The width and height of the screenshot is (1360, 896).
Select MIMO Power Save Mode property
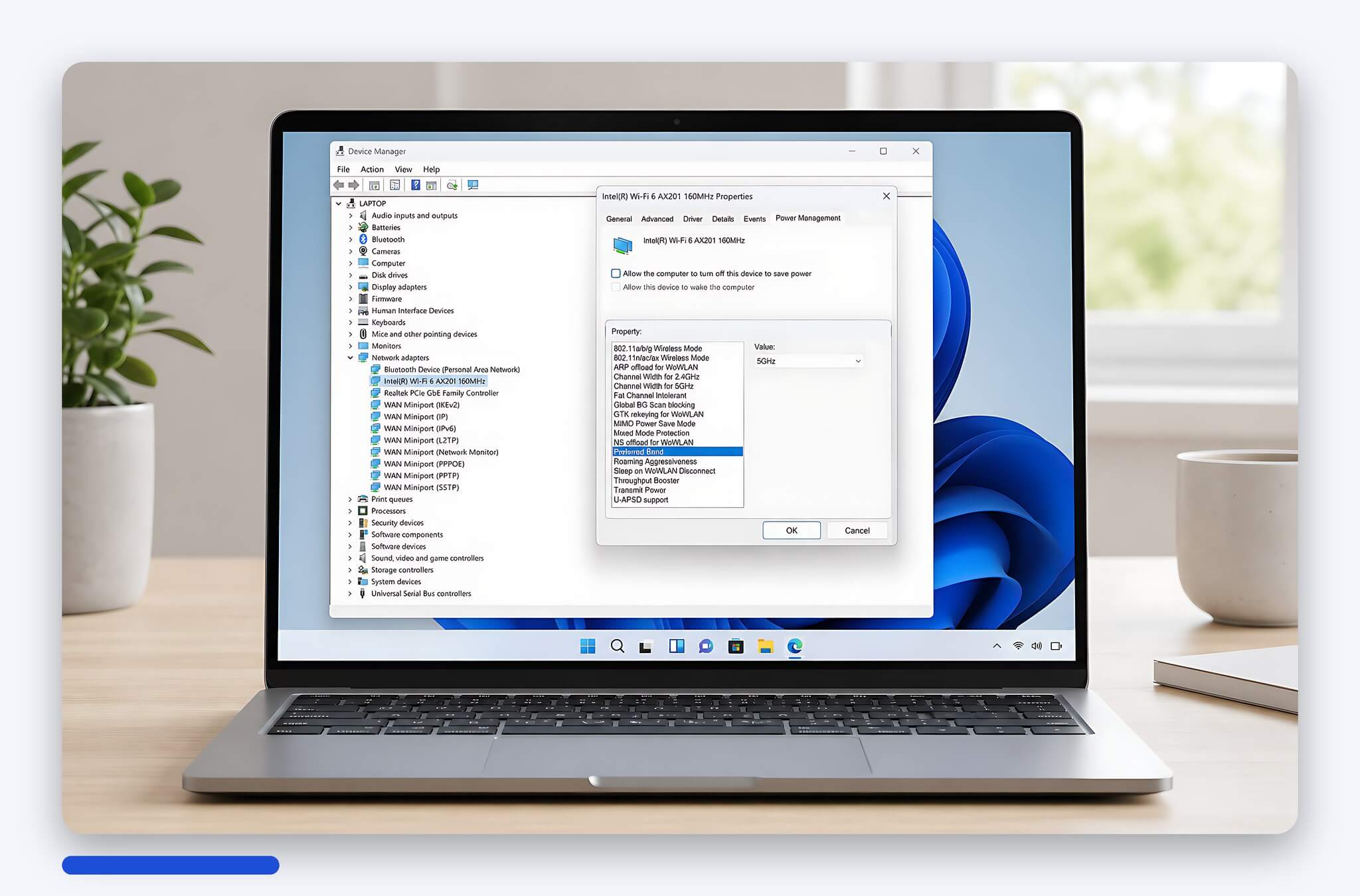677,424
